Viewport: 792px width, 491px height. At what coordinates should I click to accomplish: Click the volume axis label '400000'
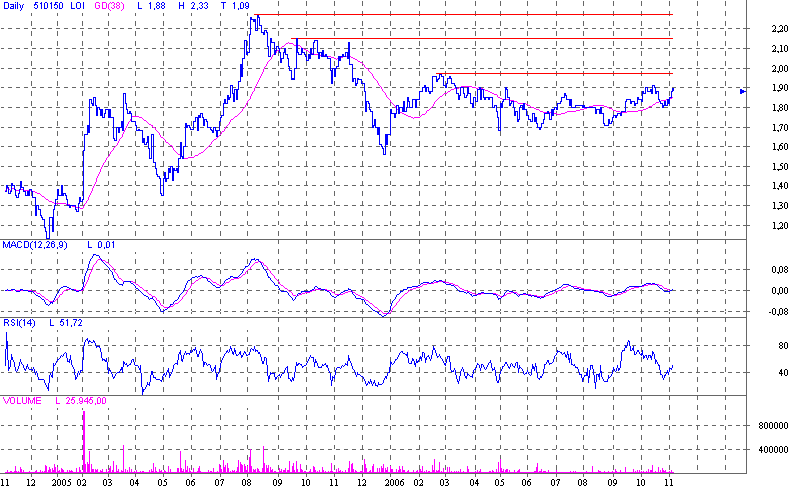coord(773,450)
